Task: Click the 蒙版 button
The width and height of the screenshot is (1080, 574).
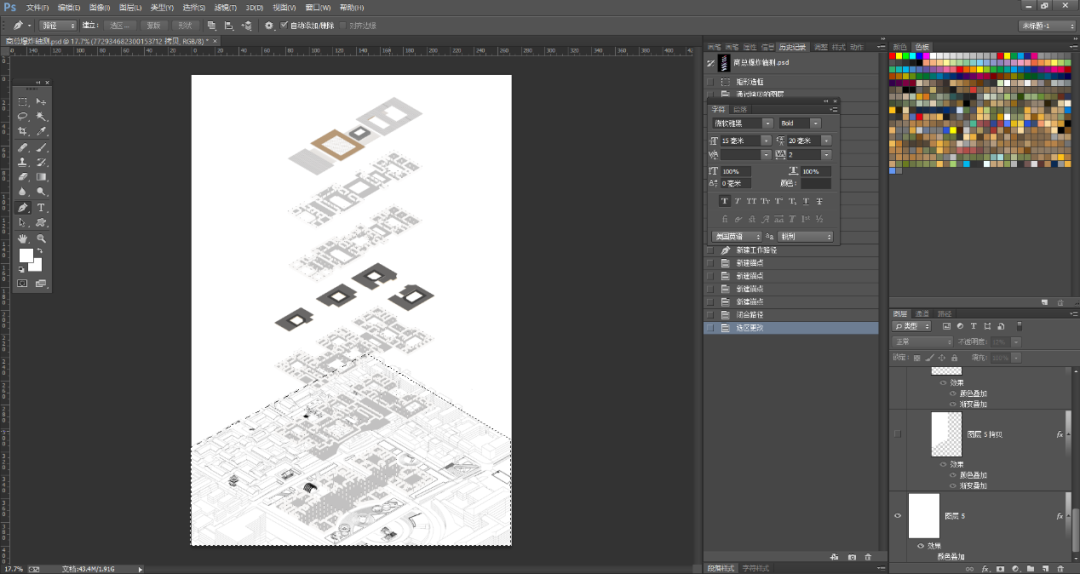Action: tap(153, 25)
